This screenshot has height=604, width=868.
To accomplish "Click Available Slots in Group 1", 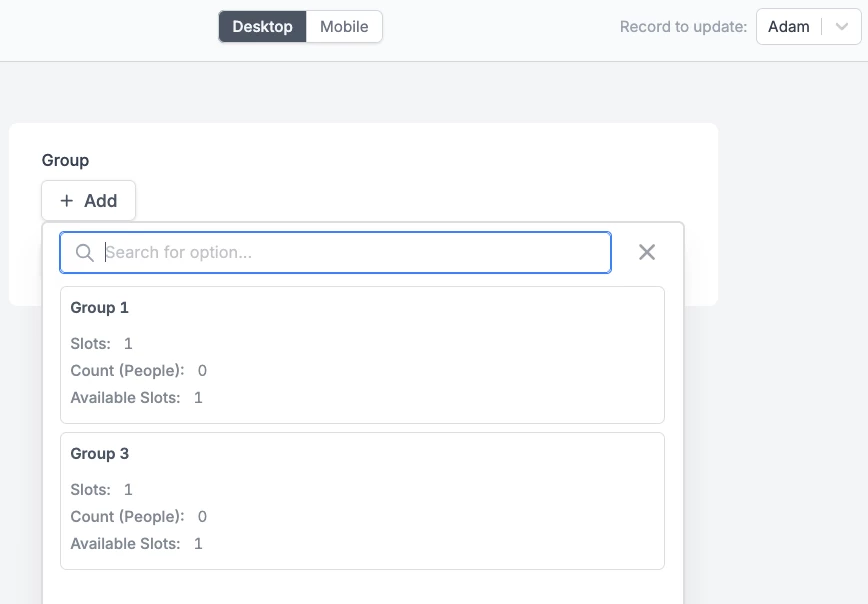I will [125, 397].
